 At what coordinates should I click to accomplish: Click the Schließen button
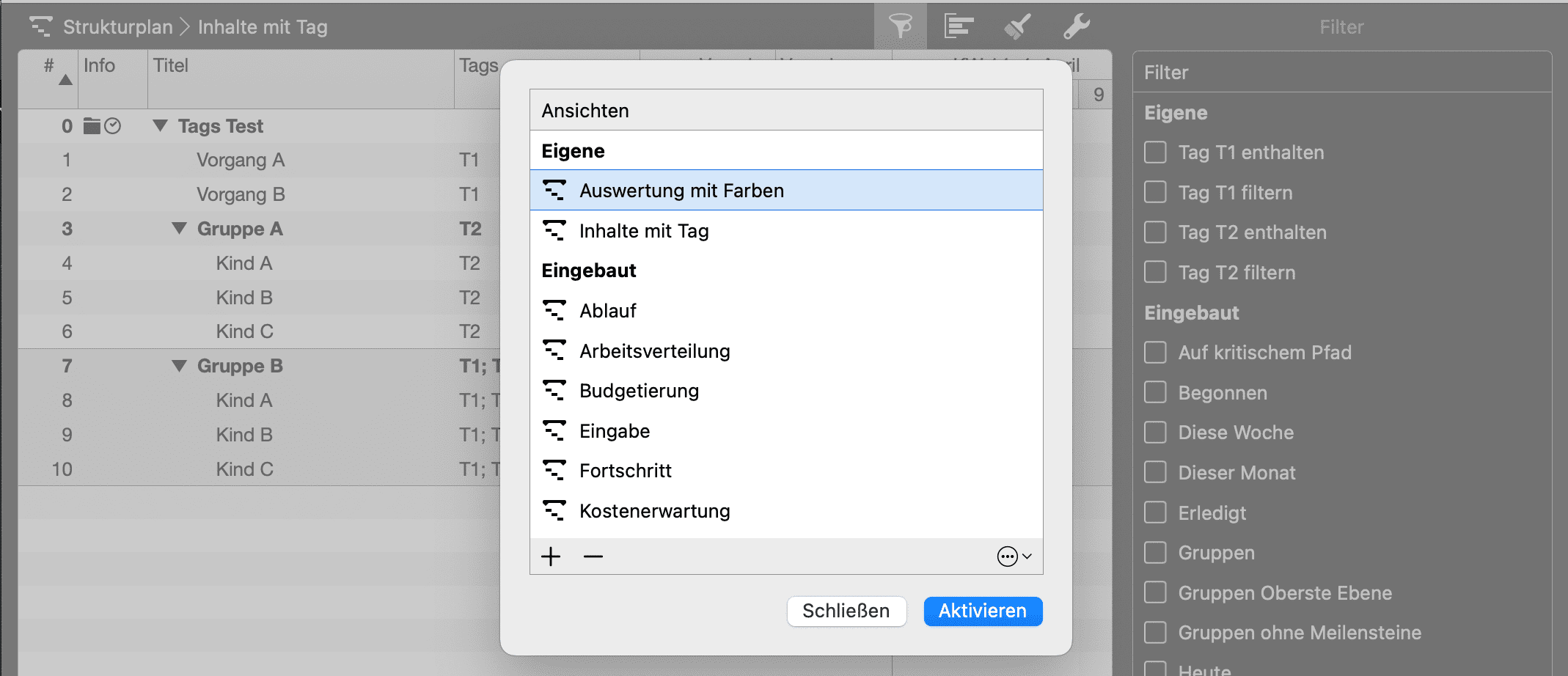point(846,611)
